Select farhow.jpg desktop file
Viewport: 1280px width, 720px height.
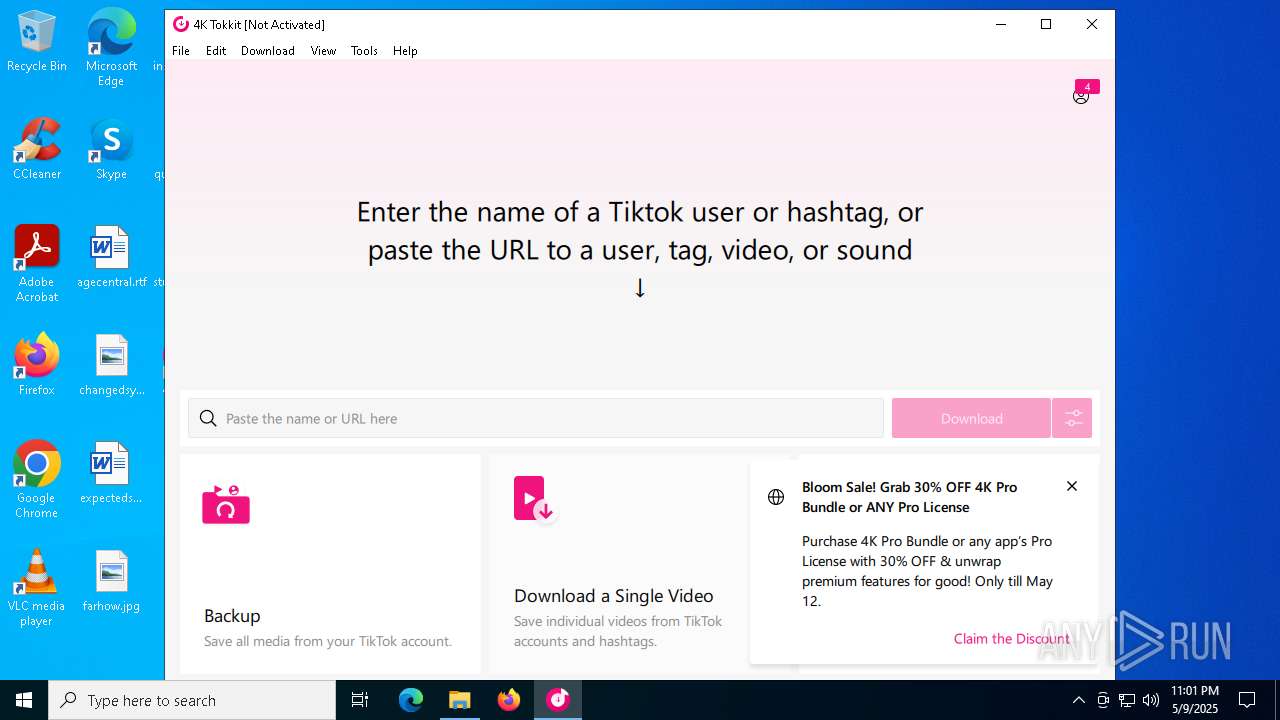111,581
